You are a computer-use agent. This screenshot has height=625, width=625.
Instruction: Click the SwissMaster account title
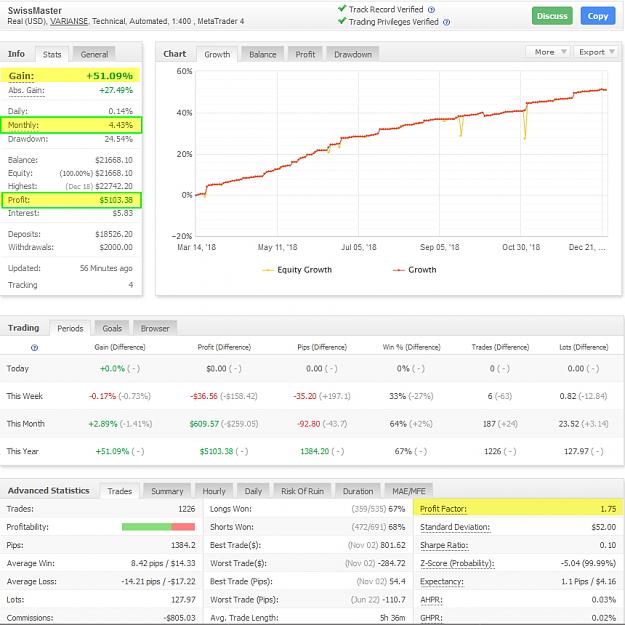pyautogui.click(x=35, y=10)
